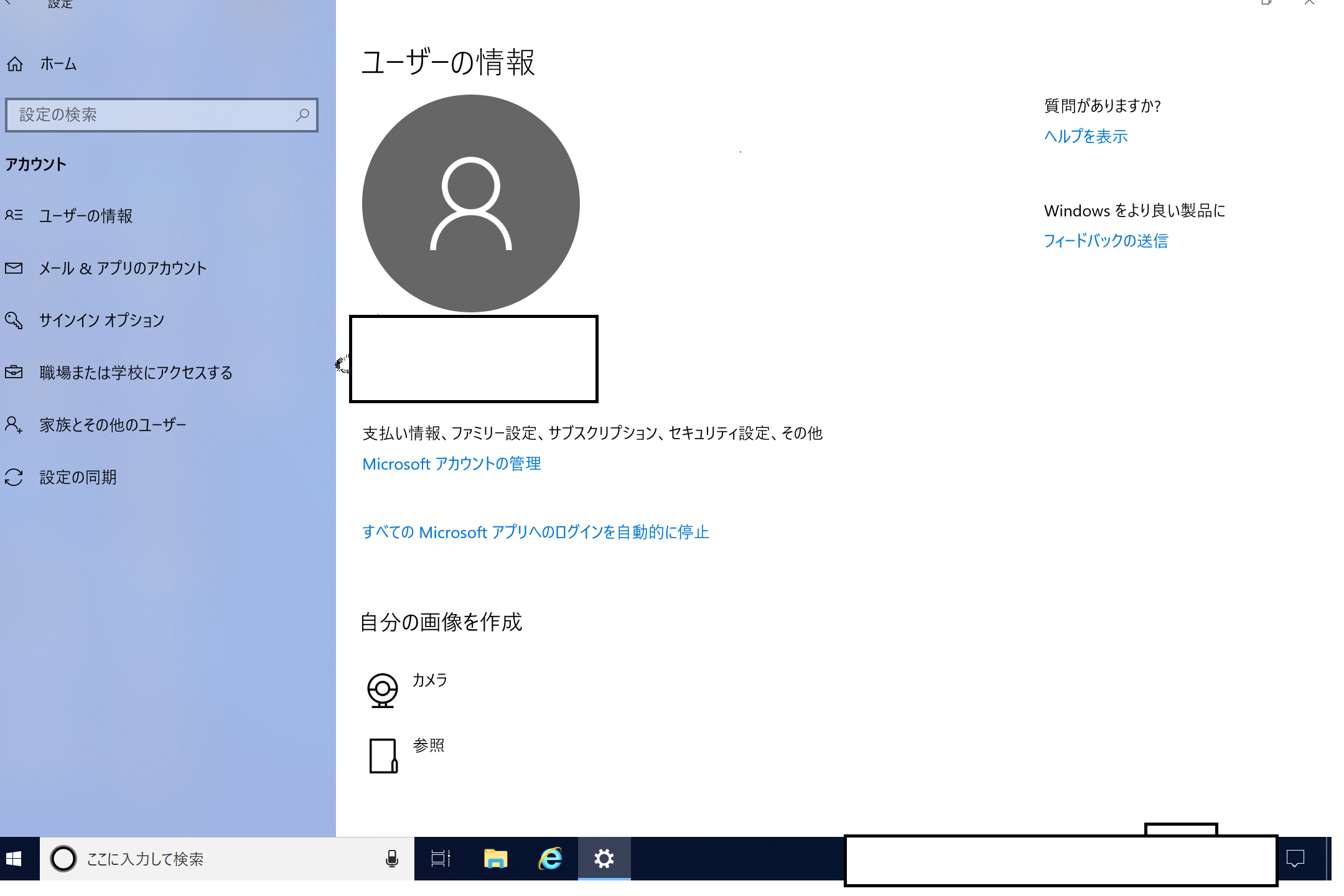Focus the 設定の検索 search field

162,115
